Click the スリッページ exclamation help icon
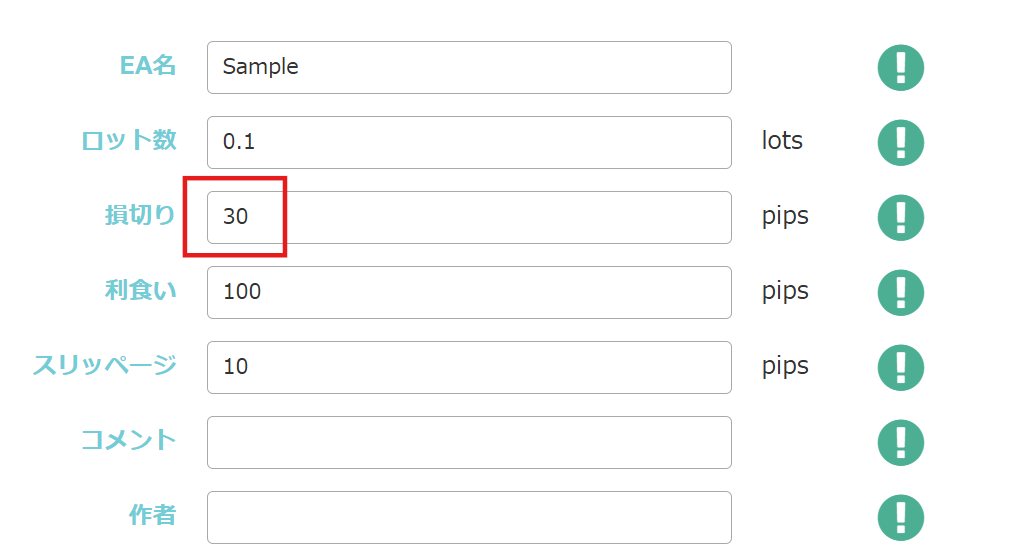 900,367
